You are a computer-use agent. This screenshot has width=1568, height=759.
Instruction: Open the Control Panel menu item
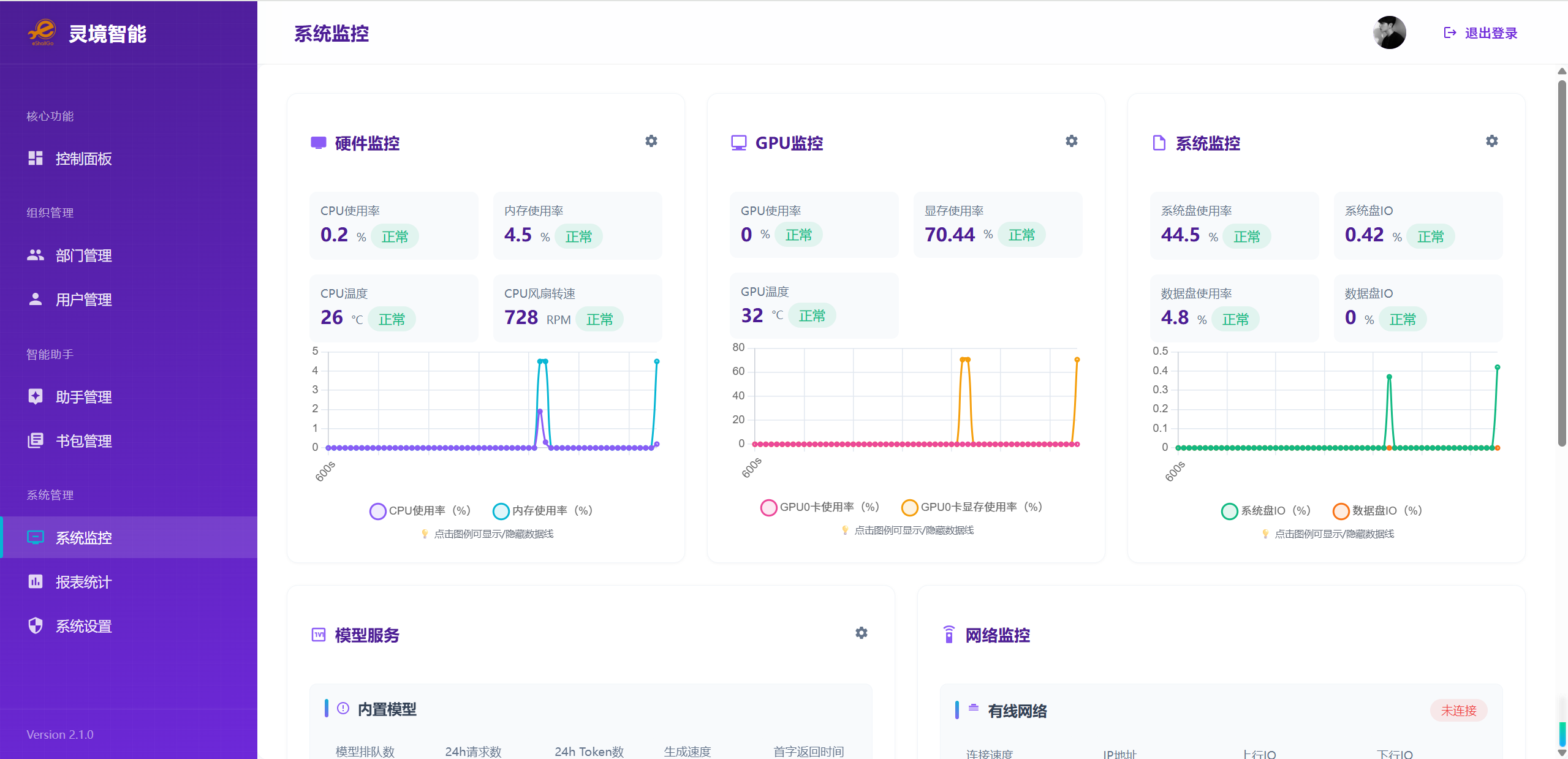(x=83, y=159)
